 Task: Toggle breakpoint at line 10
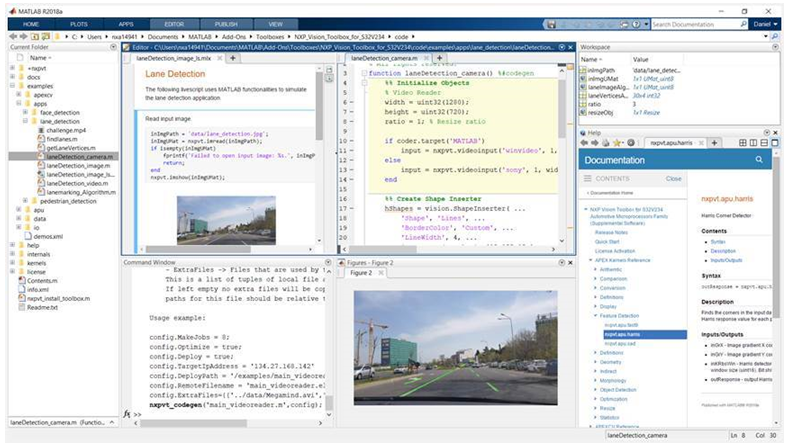click(351, 141)
